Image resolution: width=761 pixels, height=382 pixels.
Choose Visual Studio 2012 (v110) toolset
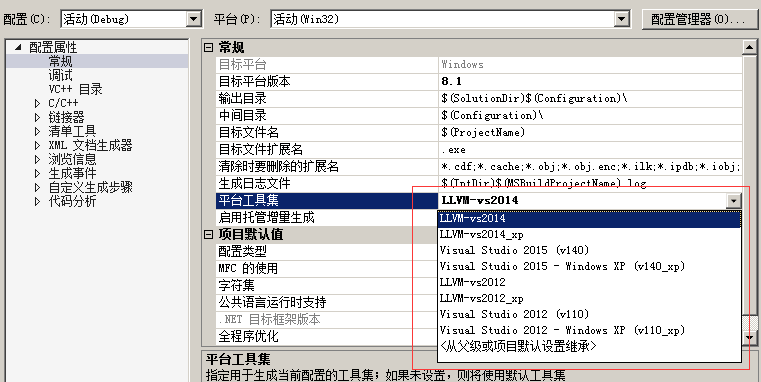[x=589, y=315]
